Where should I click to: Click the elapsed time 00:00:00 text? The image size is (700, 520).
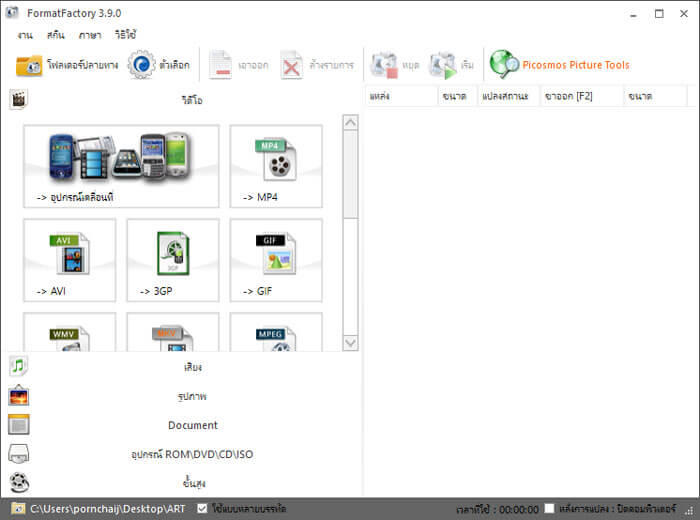pos(497,509)
